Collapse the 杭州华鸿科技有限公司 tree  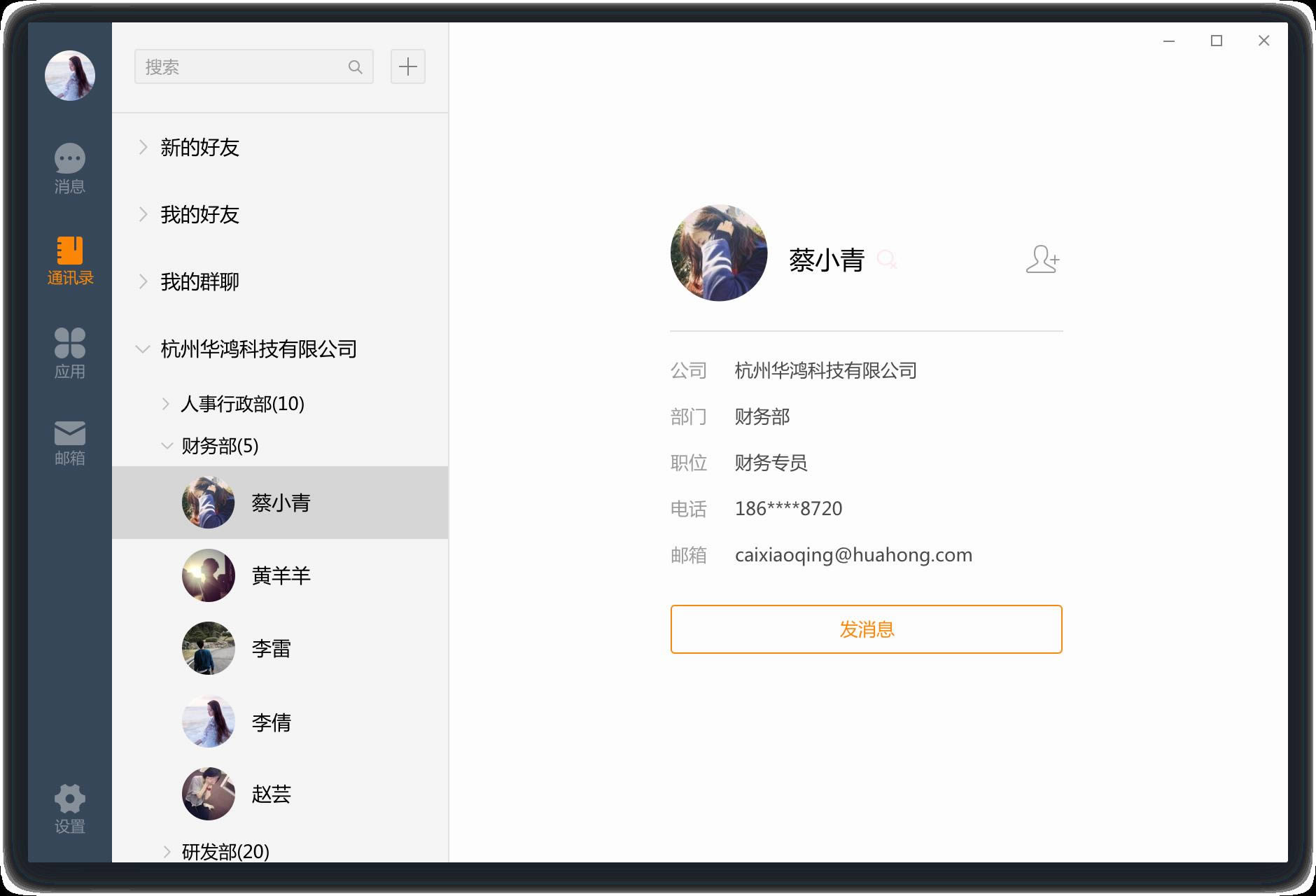(280, 349)
